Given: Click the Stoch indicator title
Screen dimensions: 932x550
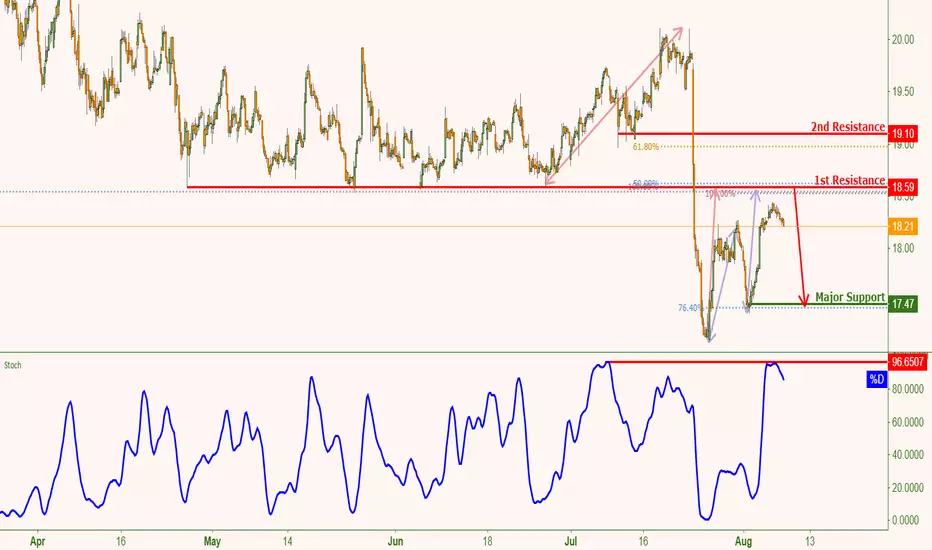Looking at the screenshot, I should (12, 365).
